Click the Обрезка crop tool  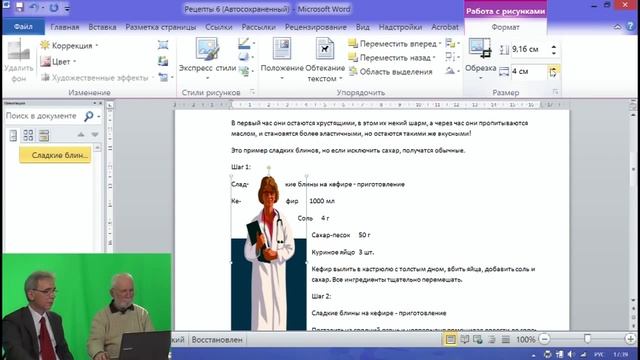pyautogui.click(x=480, y=59)
